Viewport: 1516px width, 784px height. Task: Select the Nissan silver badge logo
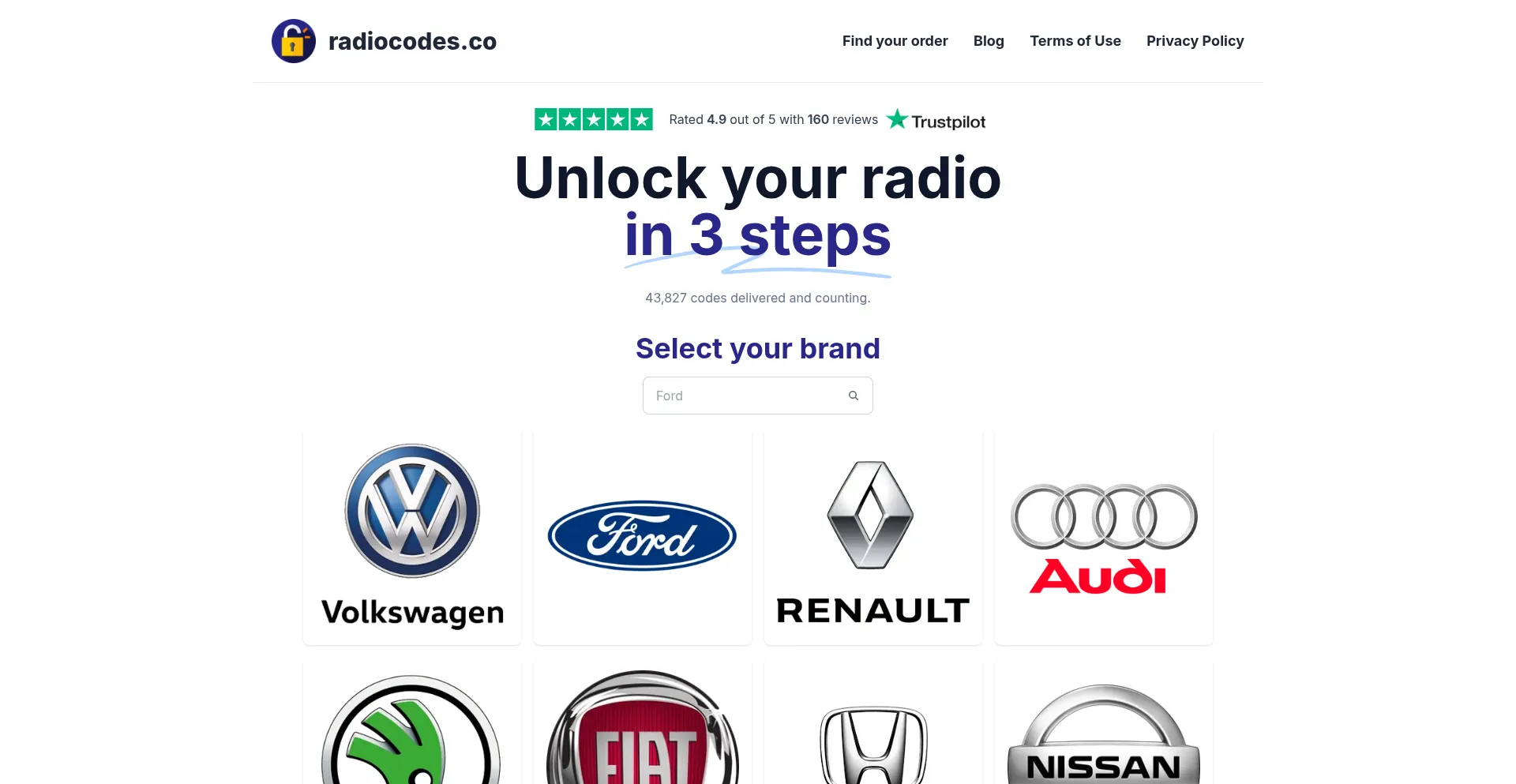coord(1104,734)
